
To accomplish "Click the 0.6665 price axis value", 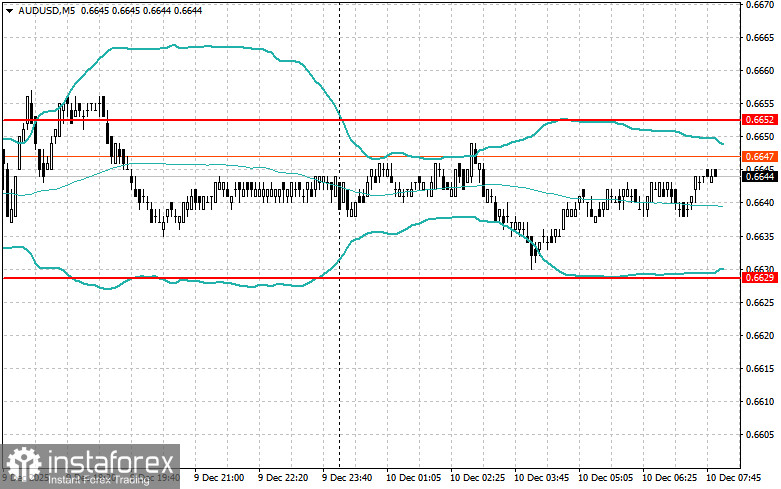I will [x=760, y=38].
